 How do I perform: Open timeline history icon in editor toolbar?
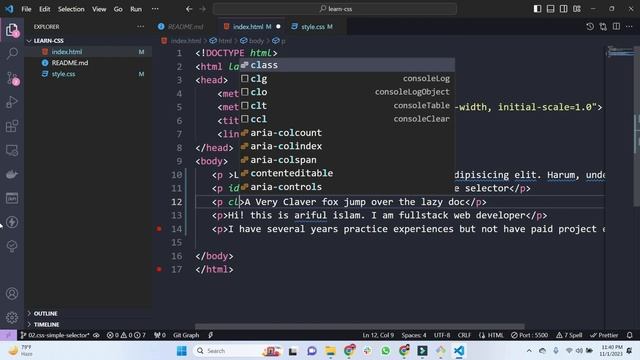[590, 27]
